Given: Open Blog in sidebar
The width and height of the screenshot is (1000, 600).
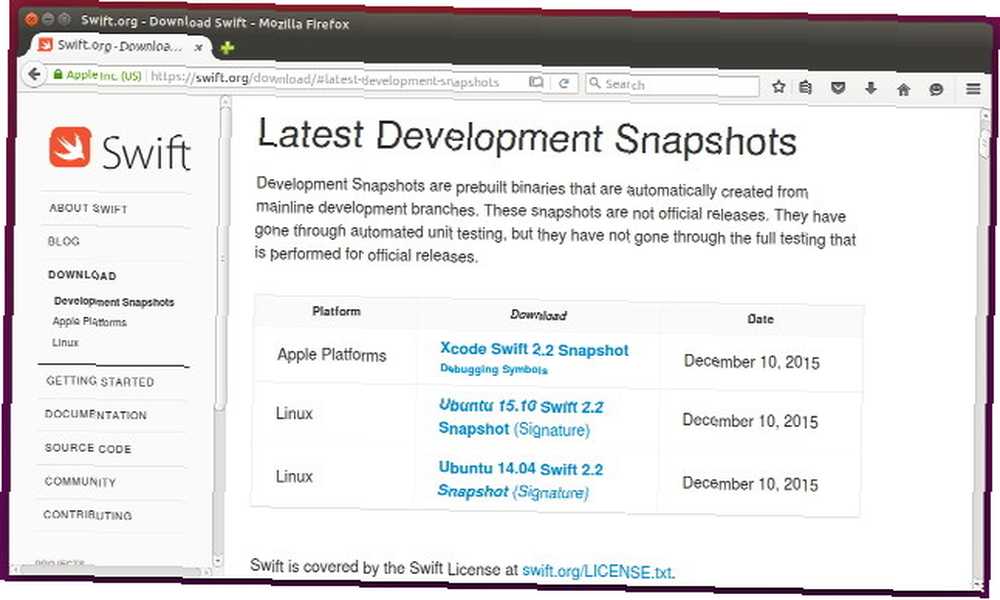Looking at the screenshot, I should pyautogui.click(x=64, y=241).
